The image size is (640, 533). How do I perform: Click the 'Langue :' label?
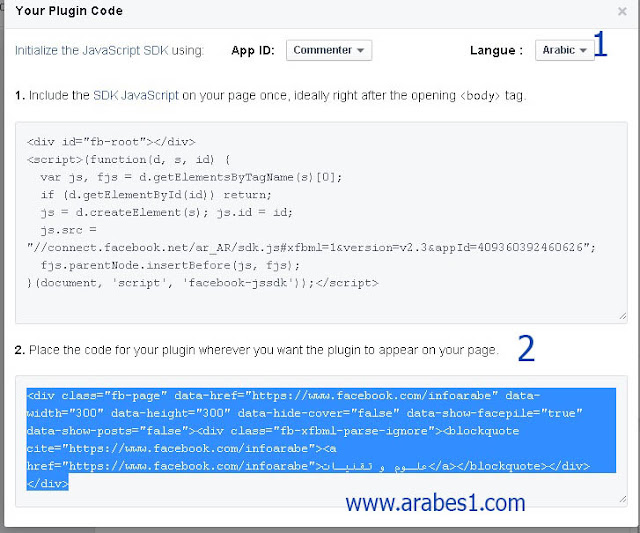pos(496,51)
